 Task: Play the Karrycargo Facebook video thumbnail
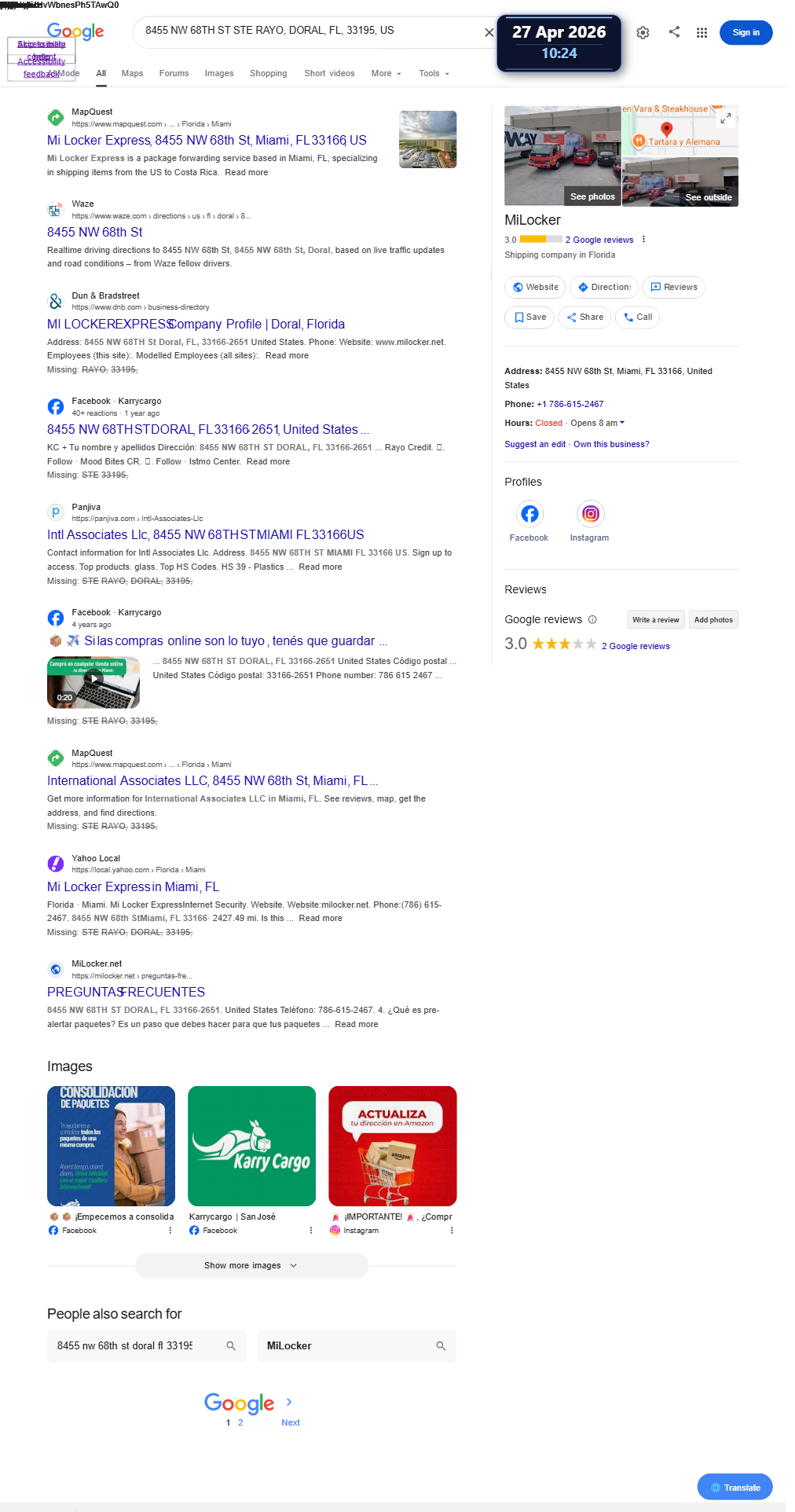[93, 682]
